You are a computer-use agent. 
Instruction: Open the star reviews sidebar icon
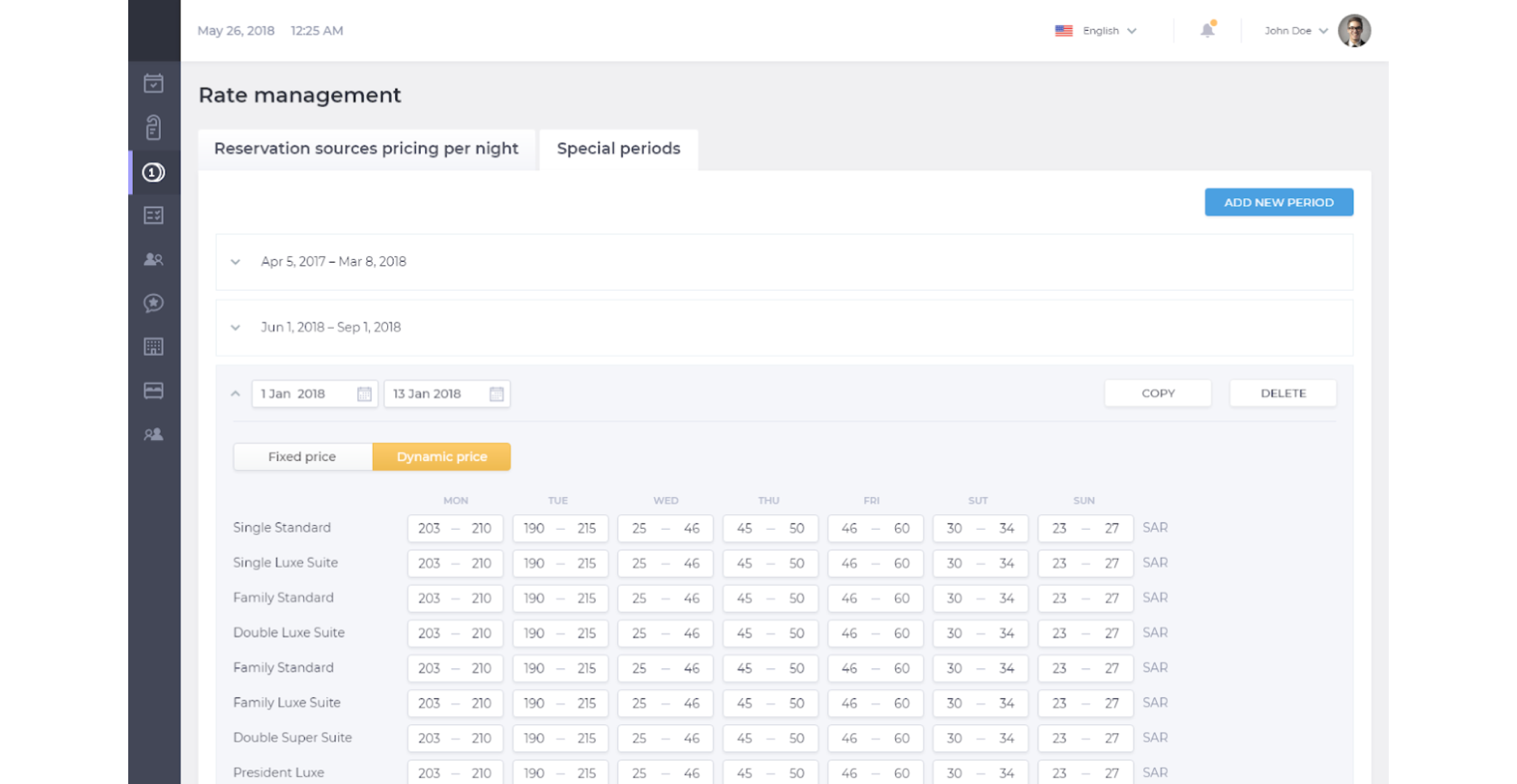click(154, 302)
